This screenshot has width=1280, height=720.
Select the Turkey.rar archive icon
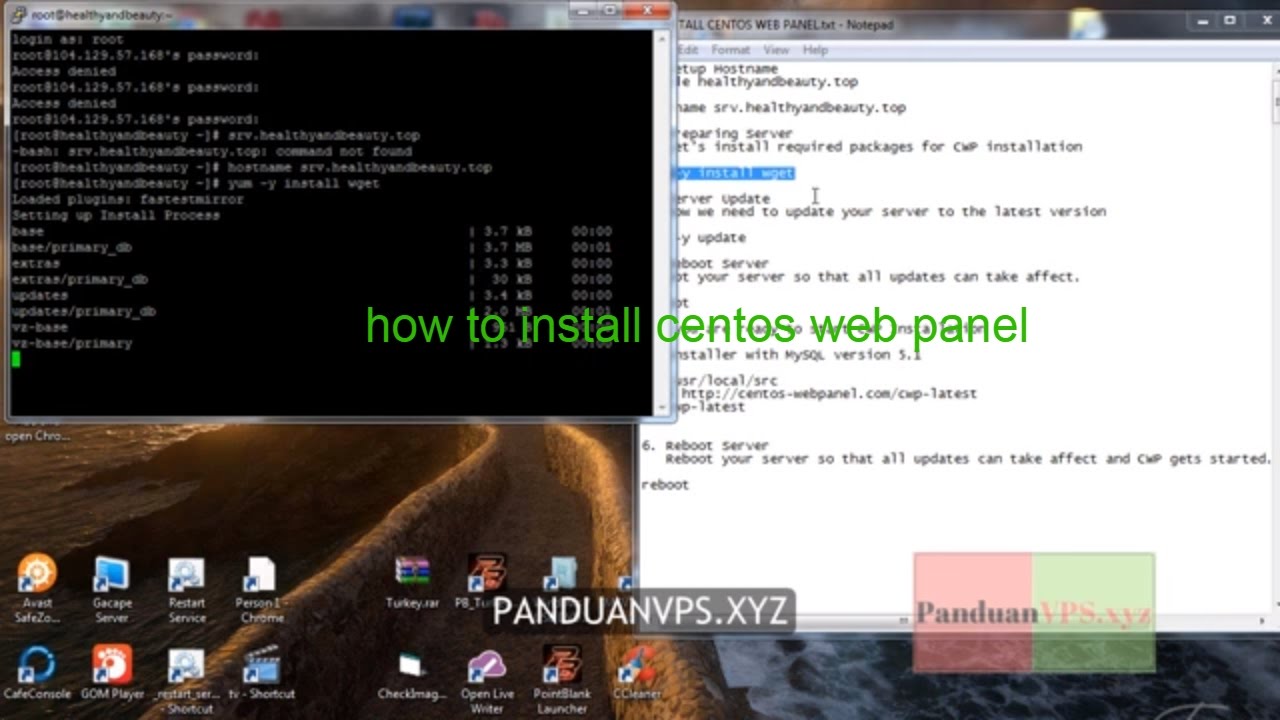[412, 582]
